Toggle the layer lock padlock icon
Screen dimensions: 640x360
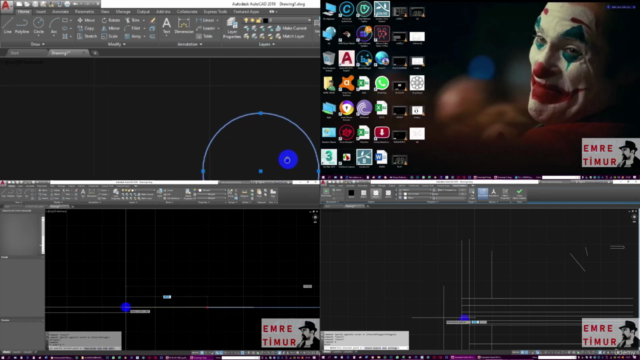tap(258, 20)
